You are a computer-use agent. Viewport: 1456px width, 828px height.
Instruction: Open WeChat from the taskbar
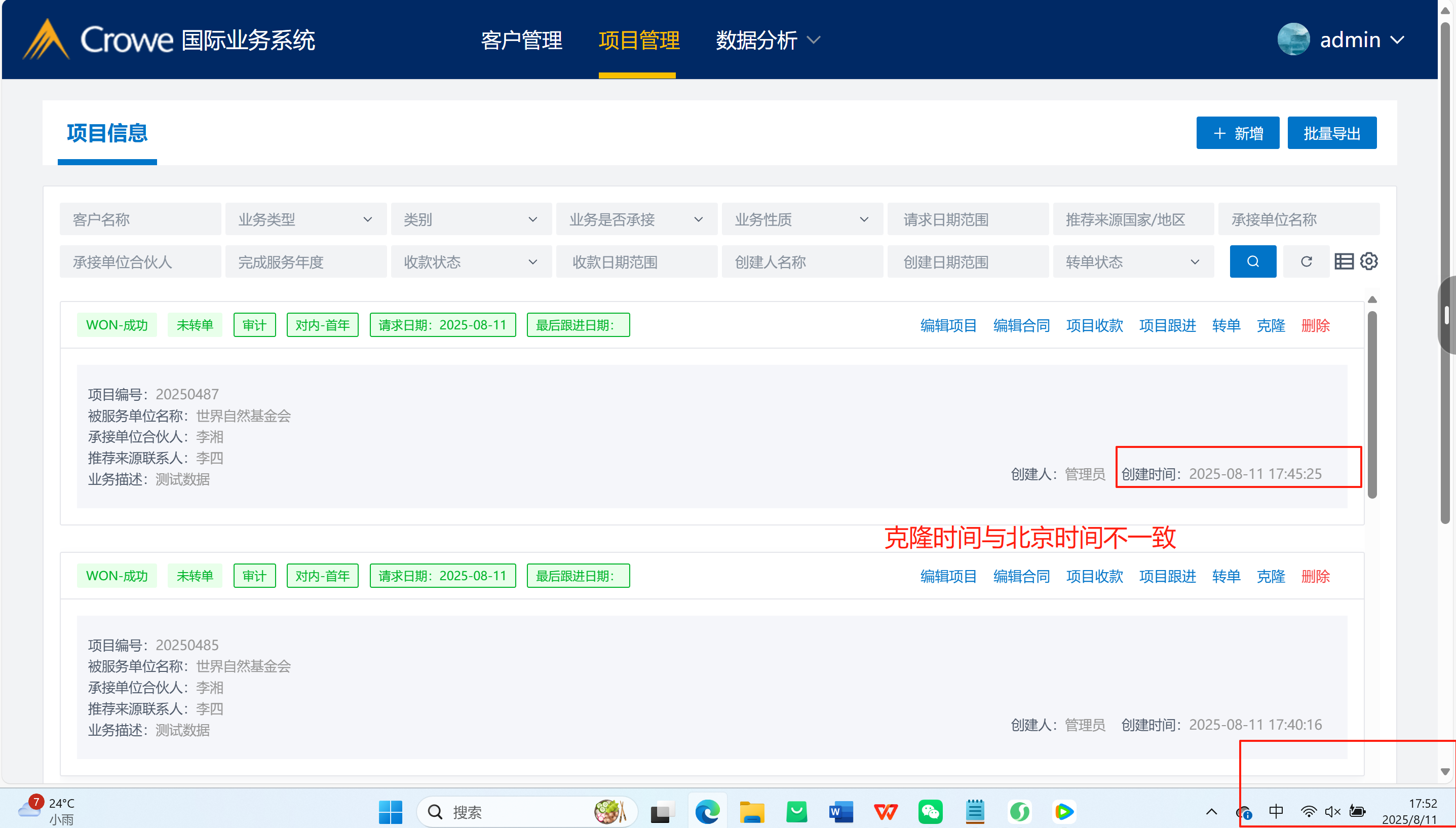[930, 811]
